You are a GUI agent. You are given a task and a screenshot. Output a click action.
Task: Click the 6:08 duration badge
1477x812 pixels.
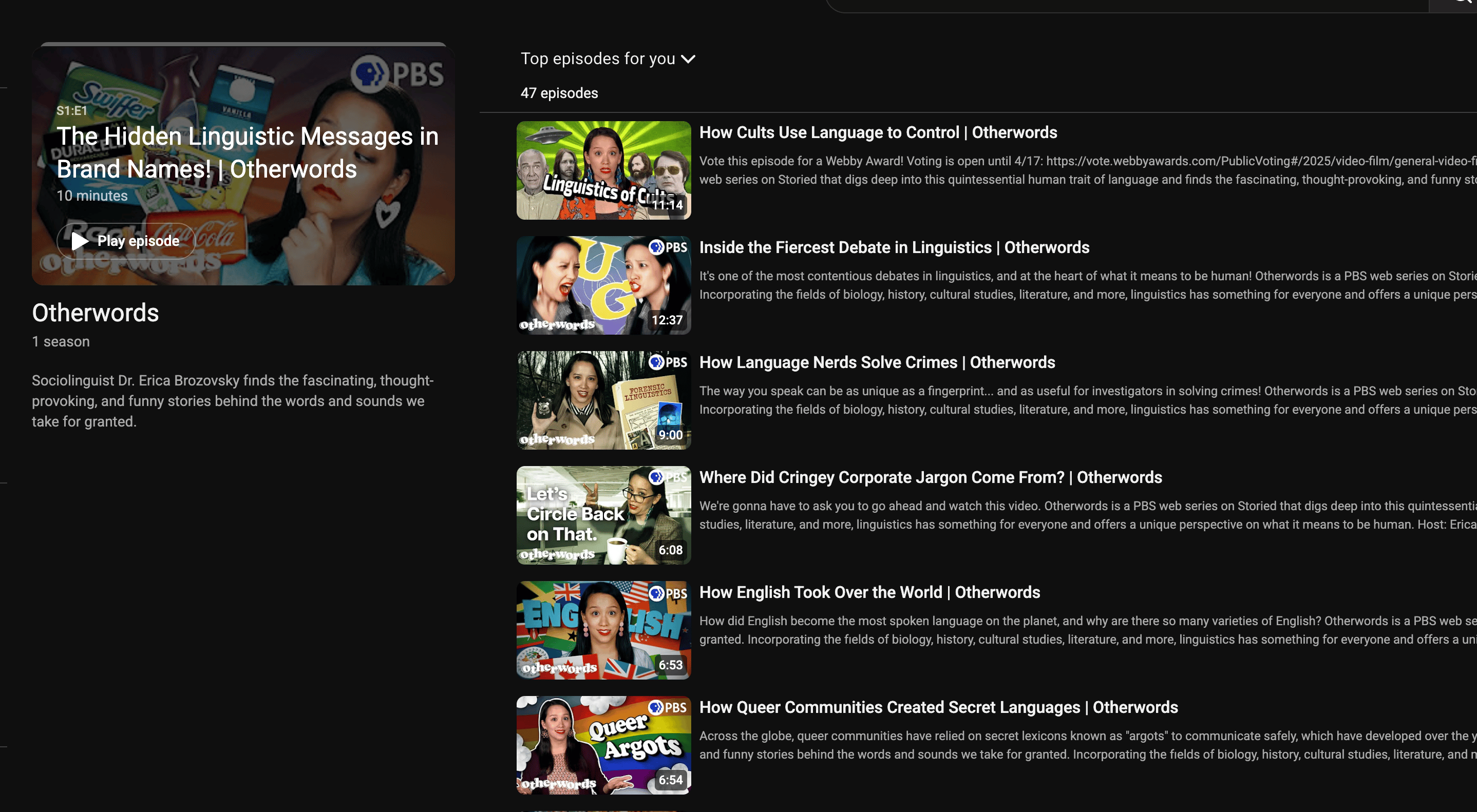[x=671, y=550]
